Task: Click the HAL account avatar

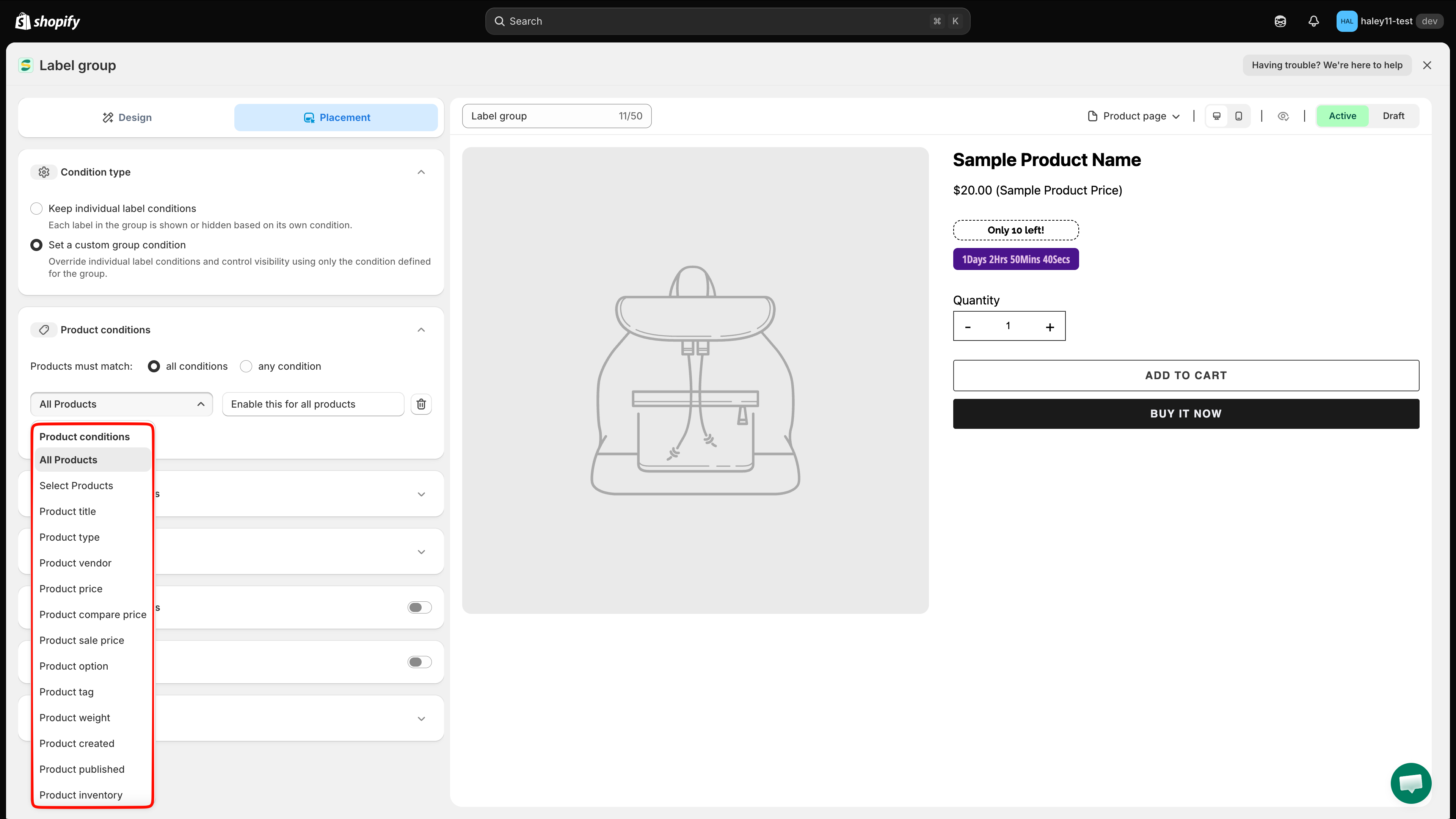Action: click(x=1346, y=21)
